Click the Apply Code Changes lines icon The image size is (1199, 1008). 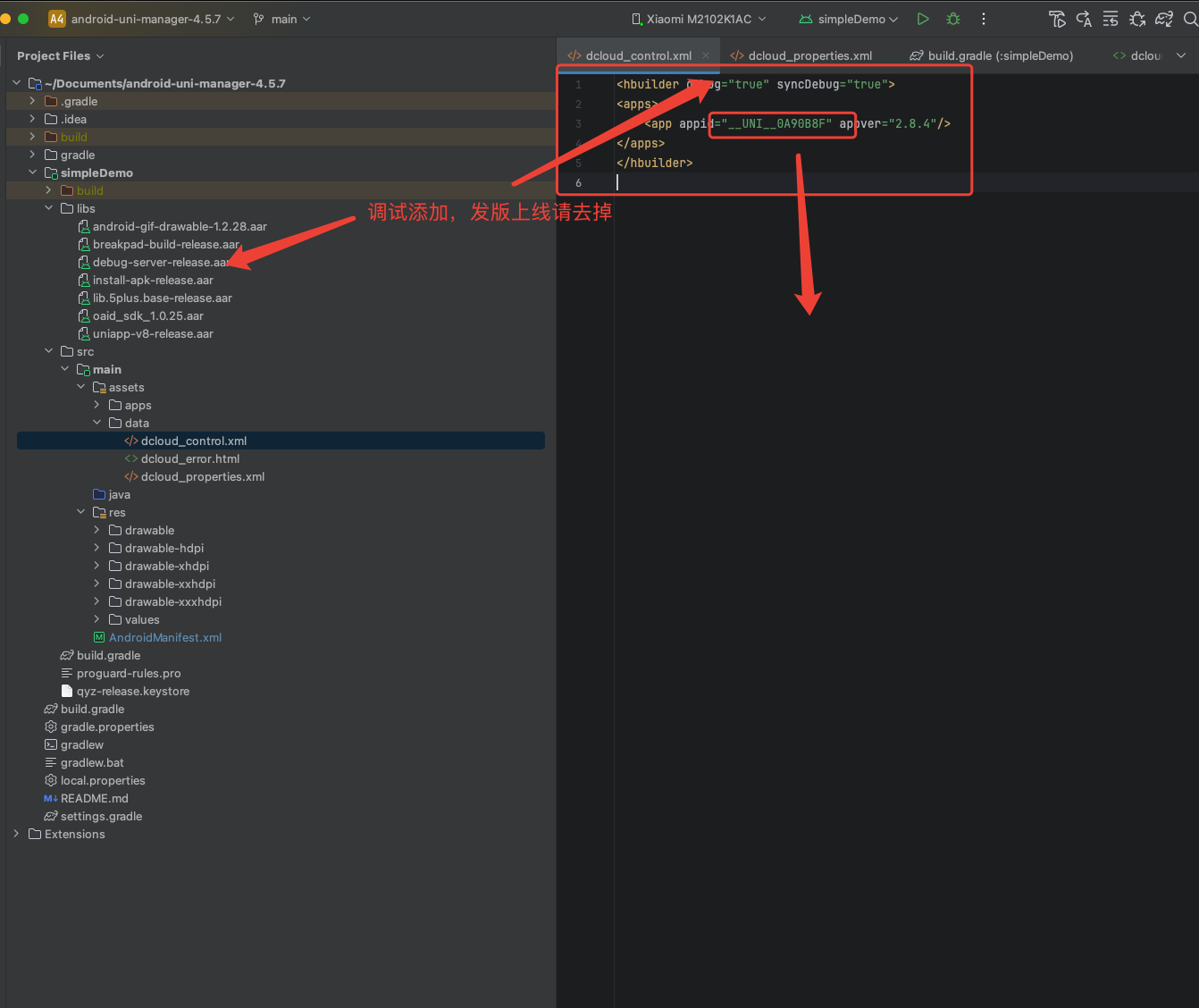click(1111, 19)
